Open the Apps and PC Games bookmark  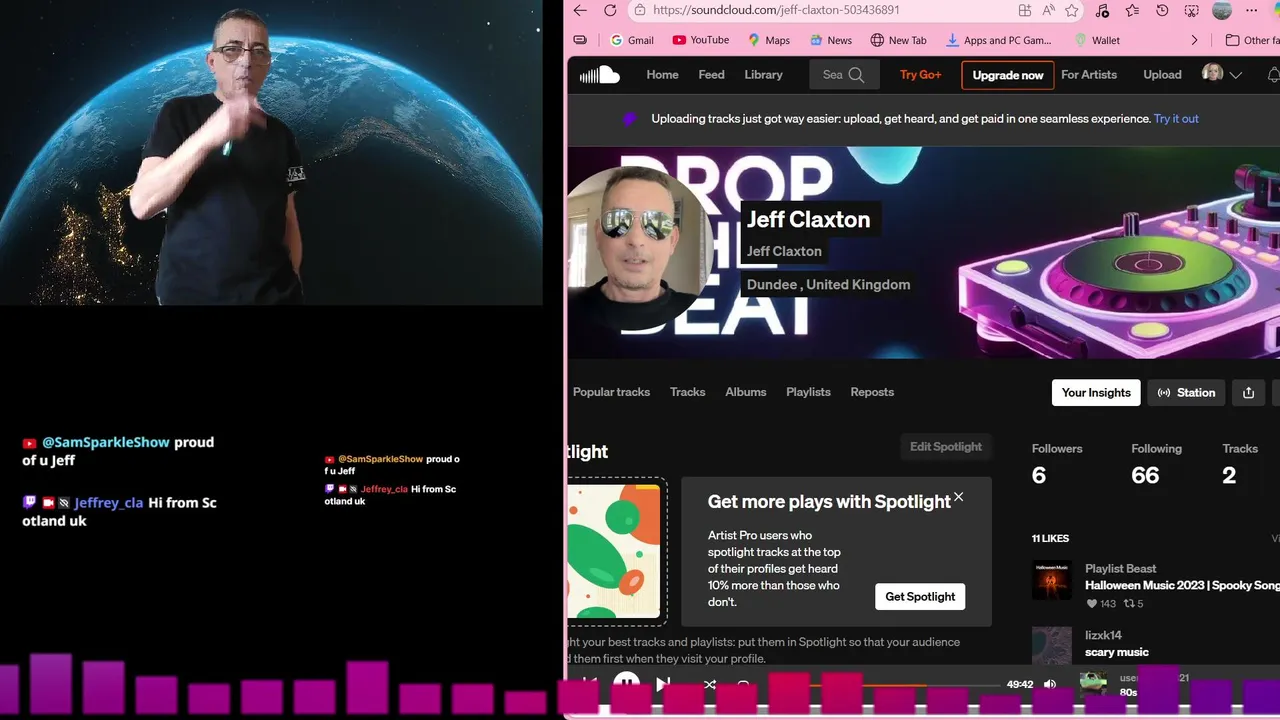pyautogui.click(x=998, y=40)
